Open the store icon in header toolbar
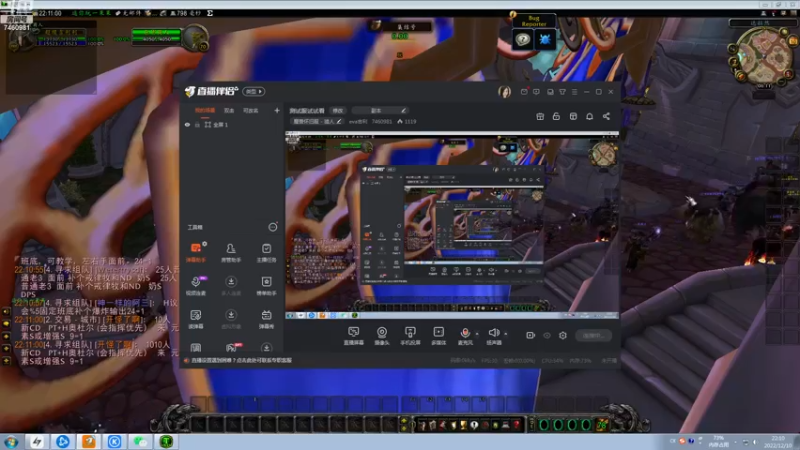This screenshot has height=450, width=800. click(x=573, y=116)
